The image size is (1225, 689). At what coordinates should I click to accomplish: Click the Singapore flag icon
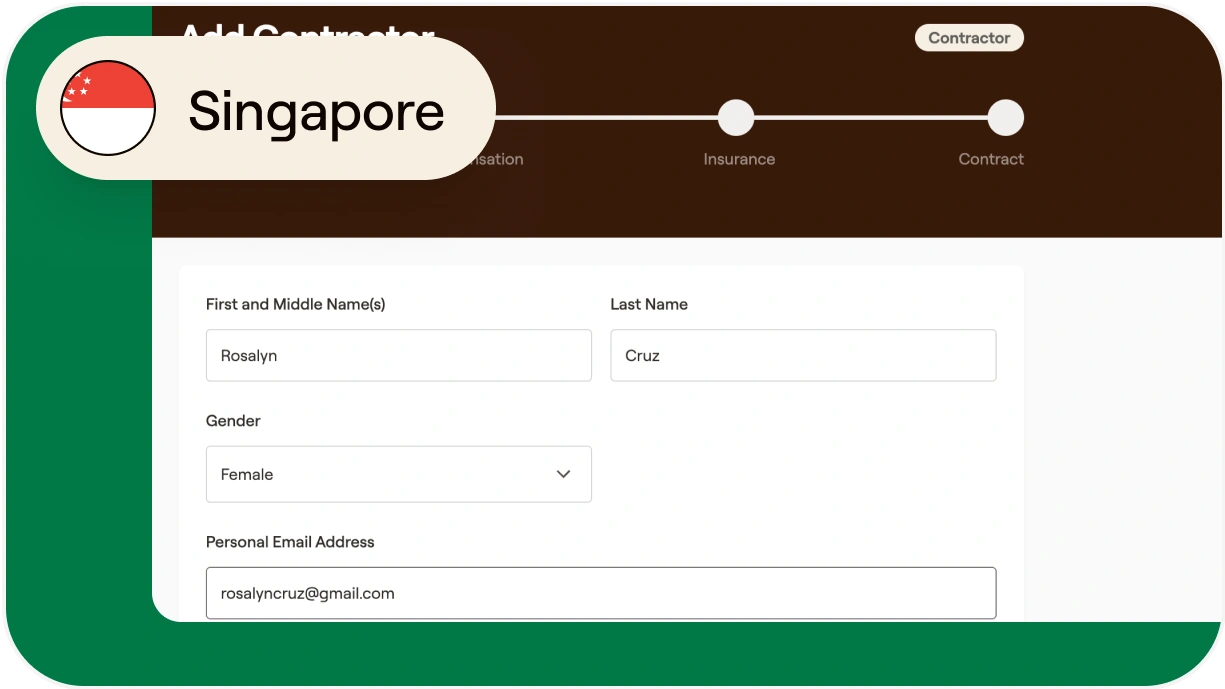point(107,108)
